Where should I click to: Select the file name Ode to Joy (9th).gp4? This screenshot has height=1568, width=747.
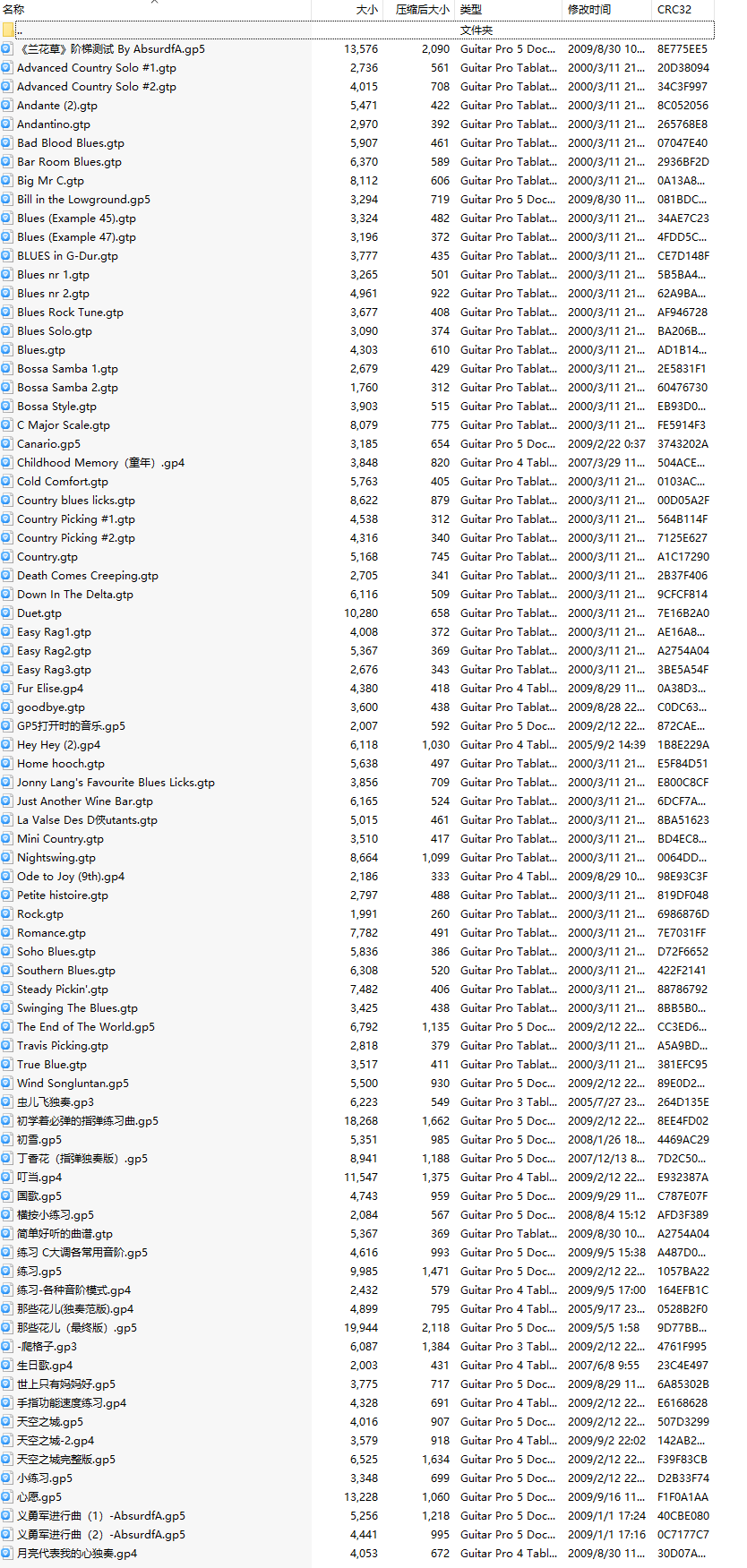coord(71,877)
